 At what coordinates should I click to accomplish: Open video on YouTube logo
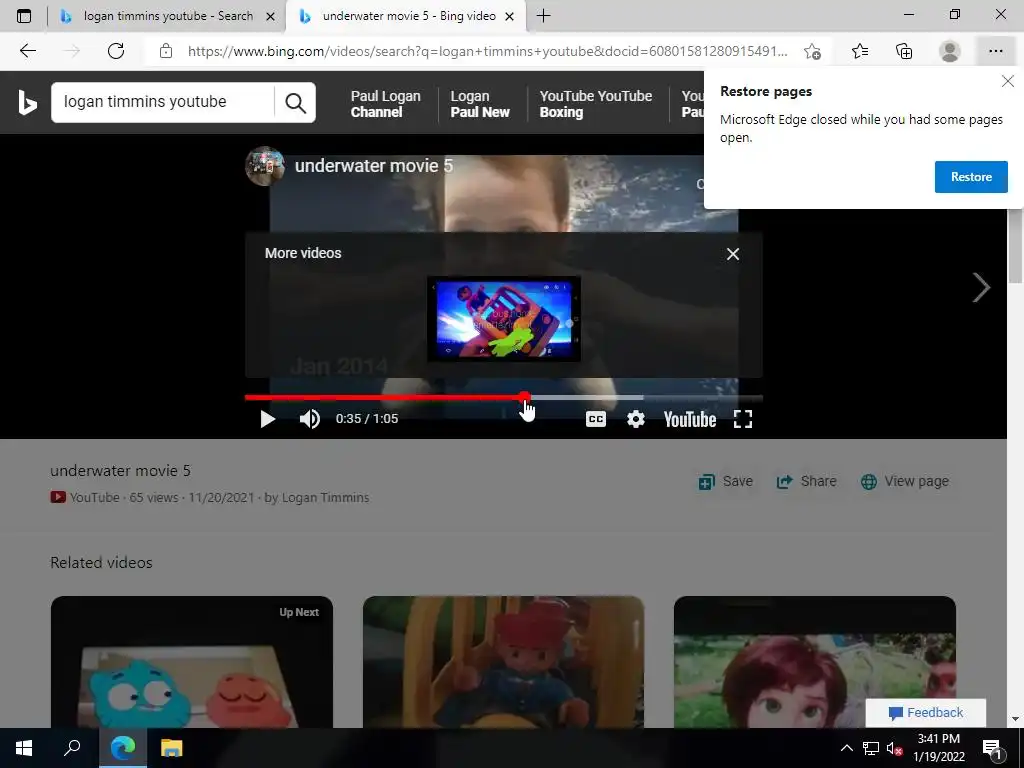[x=690, y=419]
